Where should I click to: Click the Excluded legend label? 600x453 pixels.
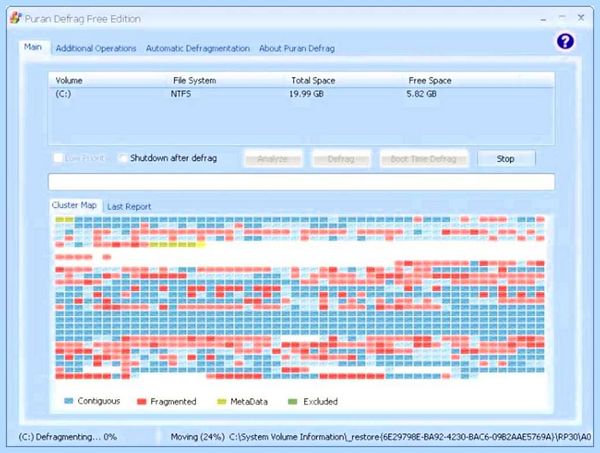coord(320,401)
